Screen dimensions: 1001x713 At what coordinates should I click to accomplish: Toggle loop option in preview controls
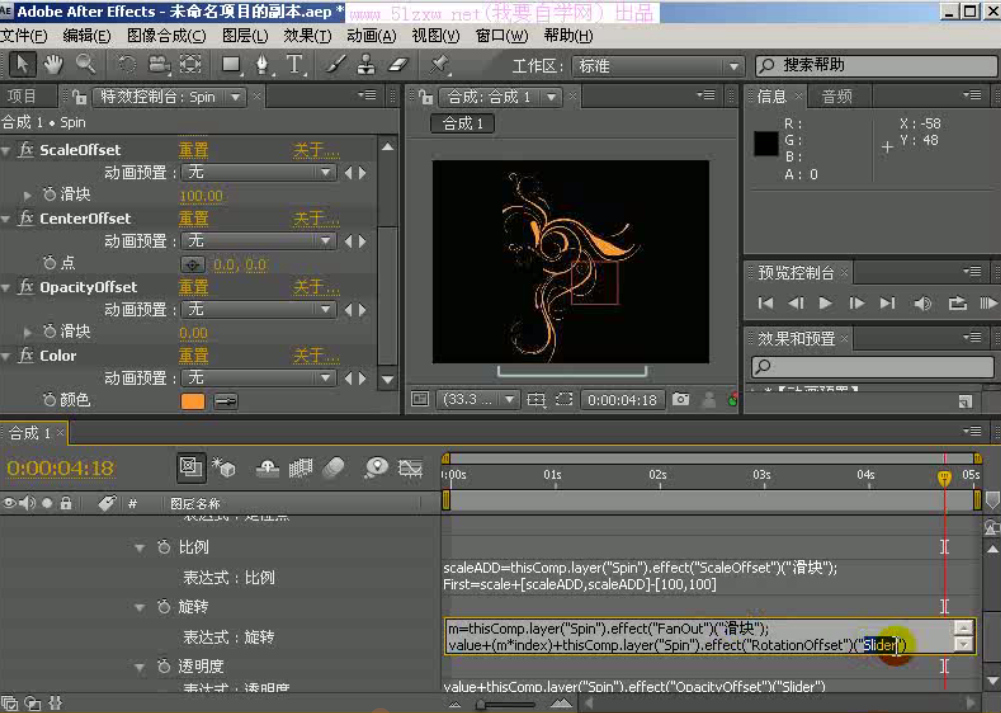pyautogui.click(x=957, y=303)
